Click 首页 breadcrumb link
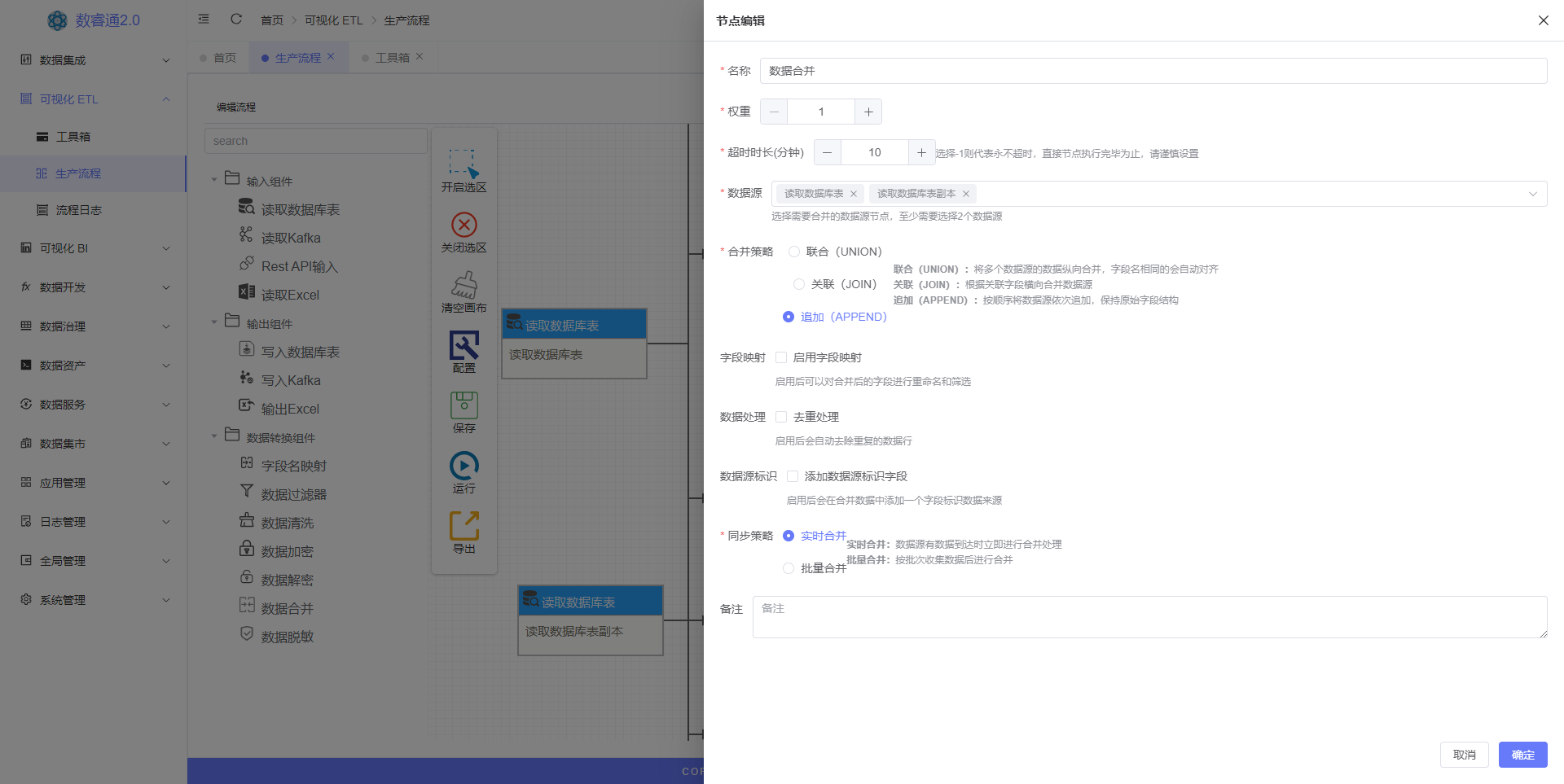This screenshot has height=784, width=1564. 272,20
